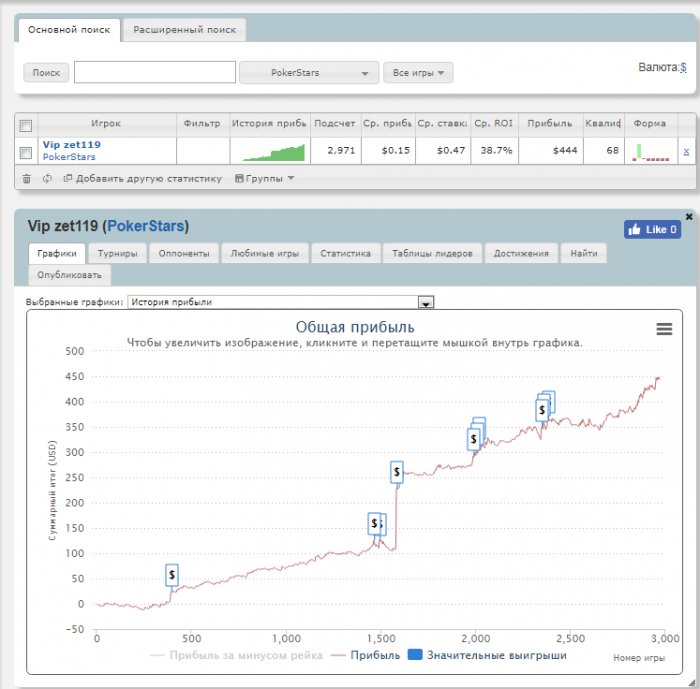
Task: Open the PokerStars site dropdown
Action: pyautogui.click(x=309, y=73)
